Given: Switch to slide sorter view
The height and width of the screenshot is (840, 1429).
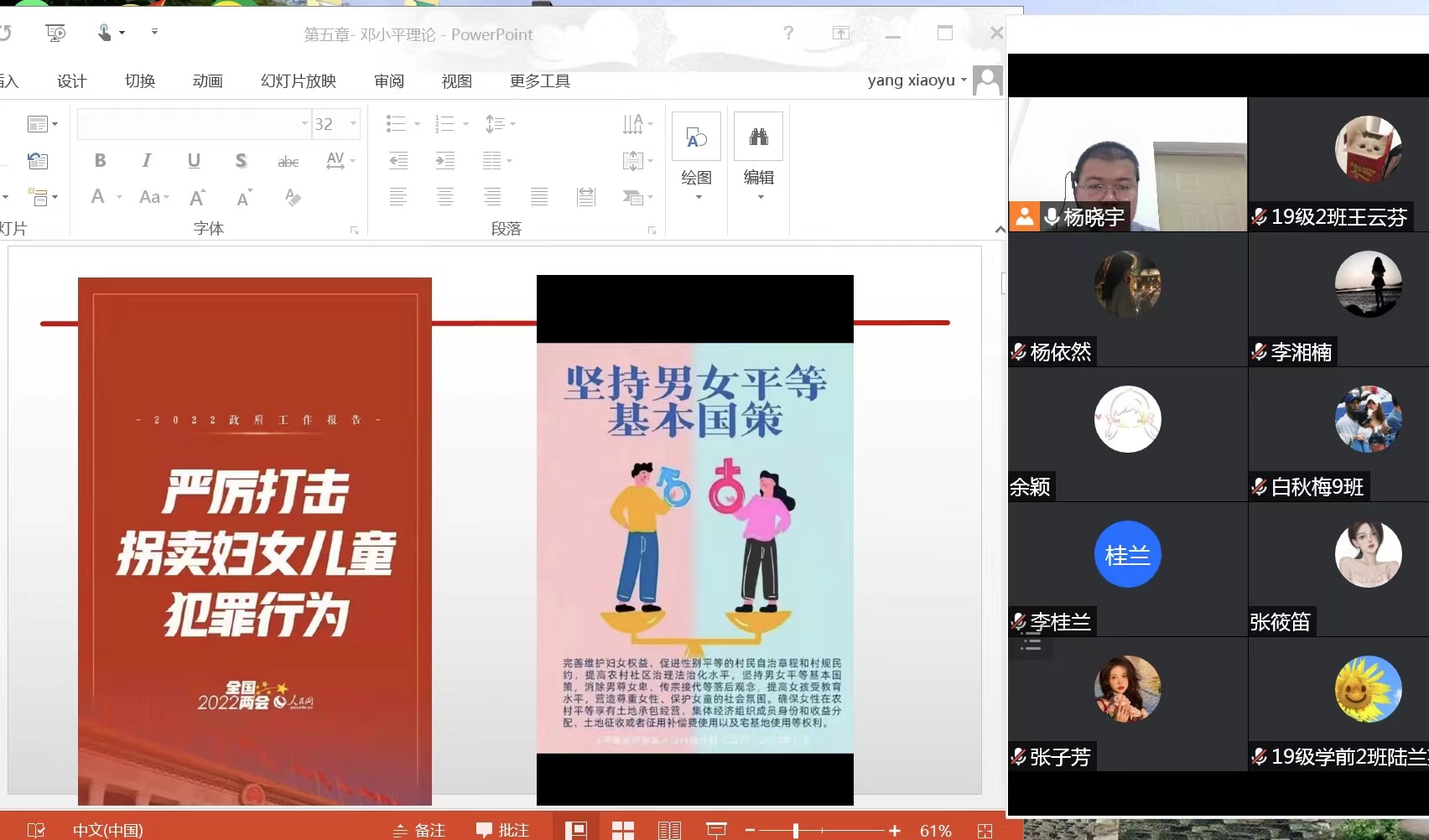Looking at the screenshot, I should click(x=622, y=830).
